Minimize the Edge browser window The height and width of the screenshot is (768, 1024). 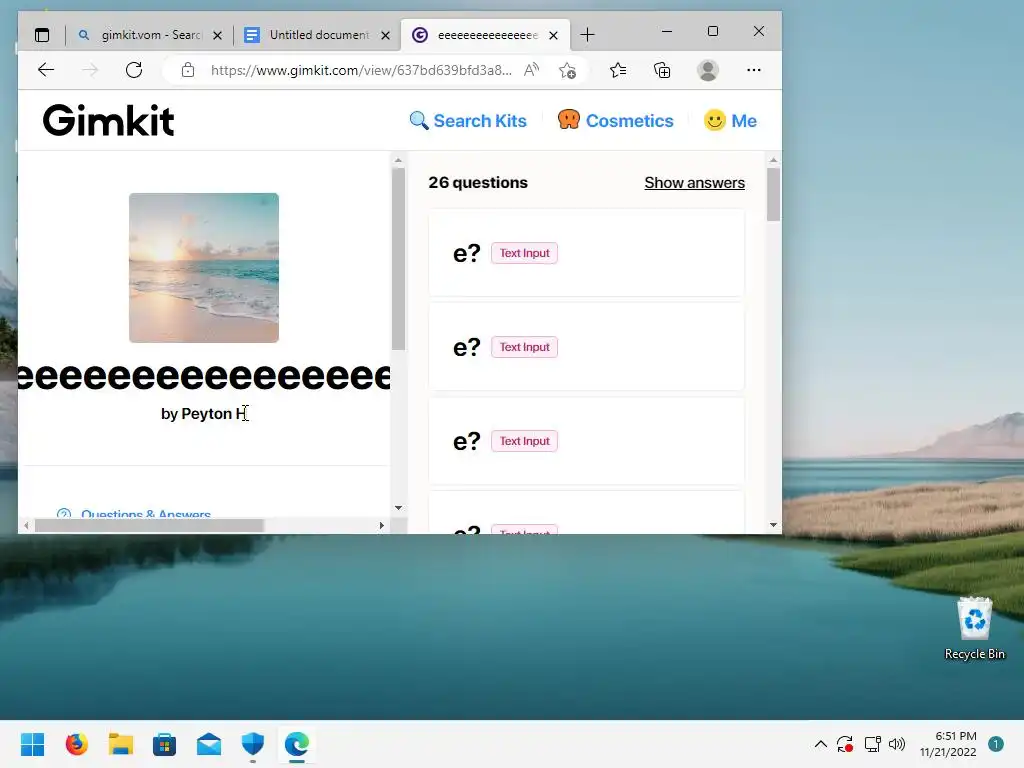667,31
